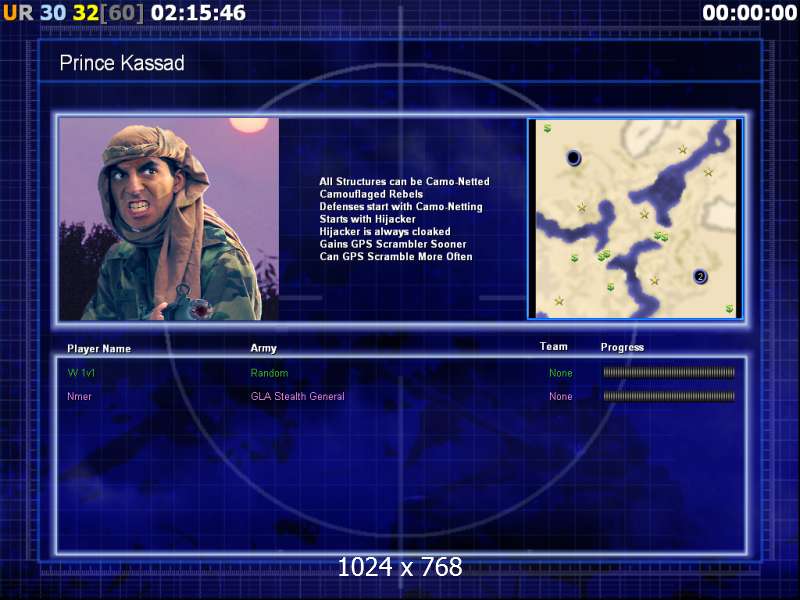Click the supply cash icon in minimap's top-left corner
This screenshot has height=600, width=800.
(547, 128)
